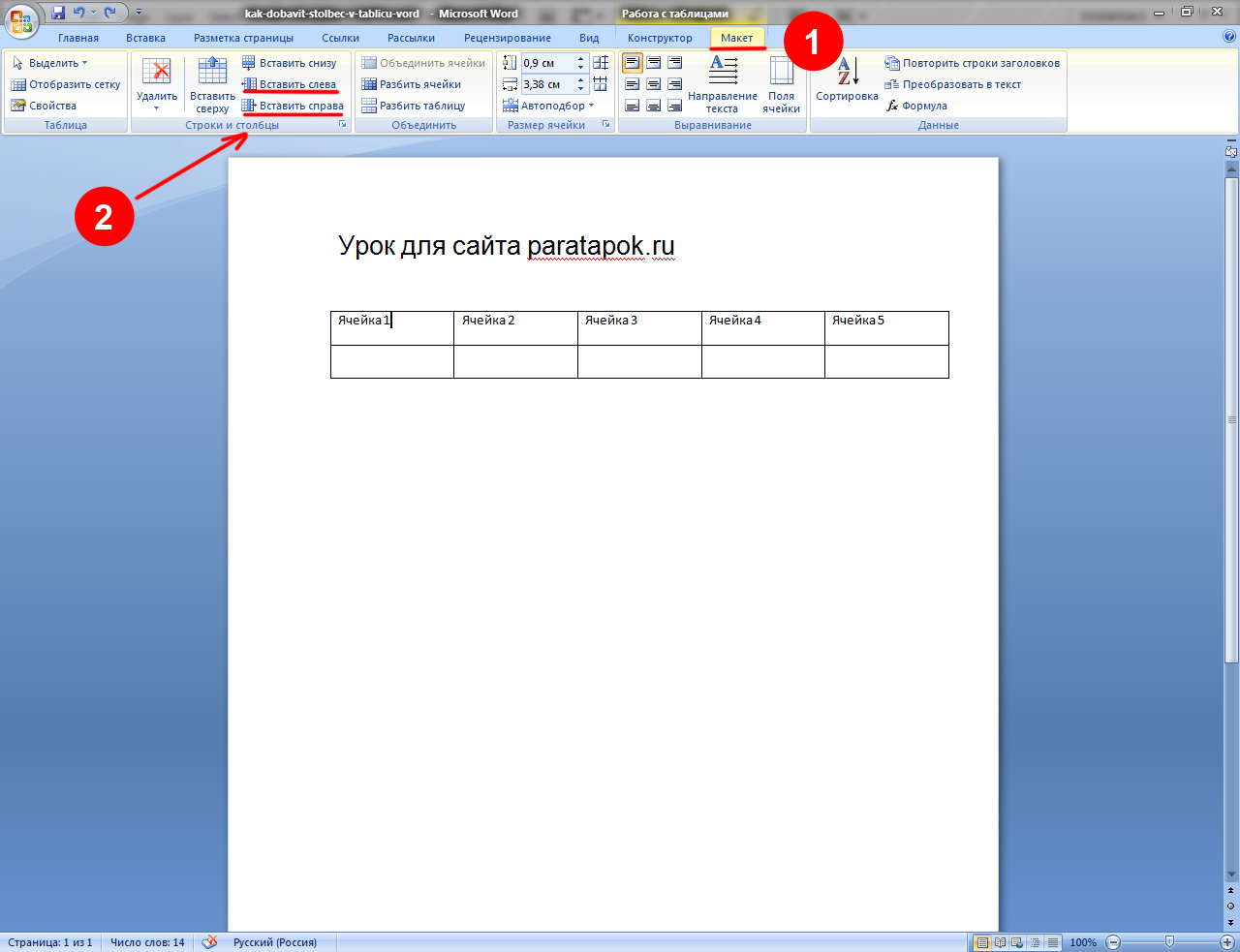
Task: Align cell text top left
Action: point(633,63)
